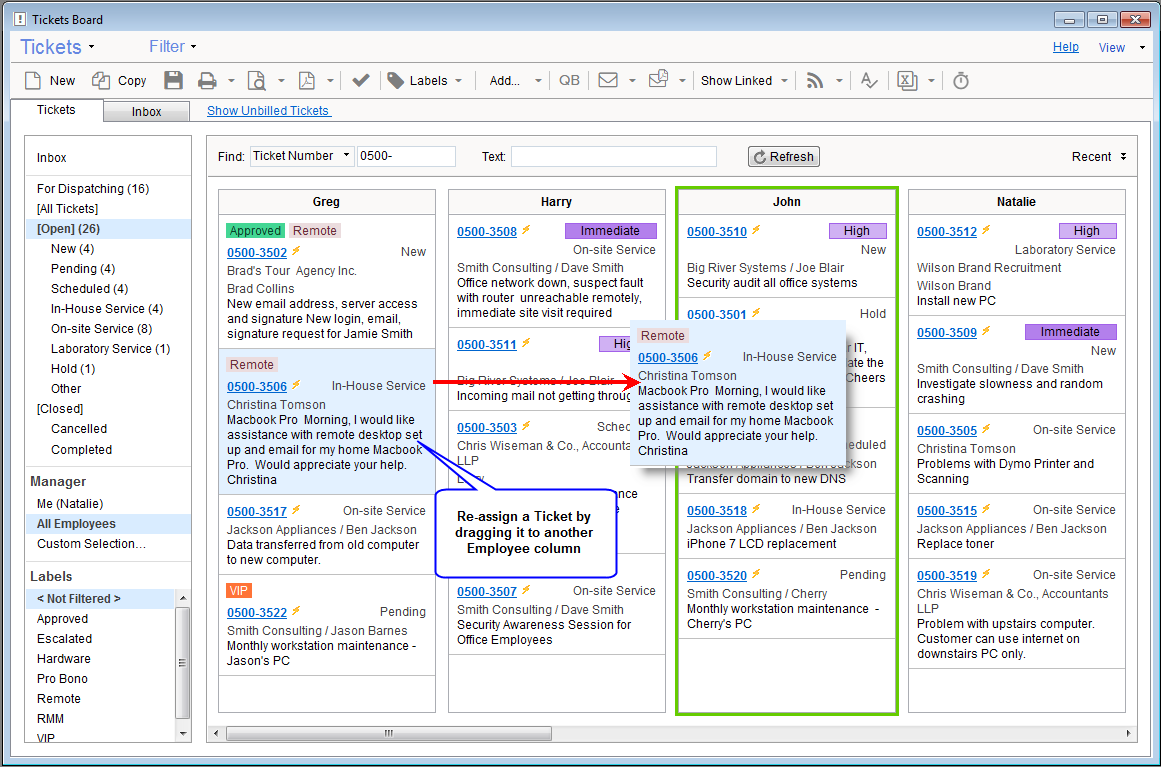This screenshot has height=767, width=1161.
Task: Click the QB QuickBooks toolbar icon
Action: (x=569, y=81)
